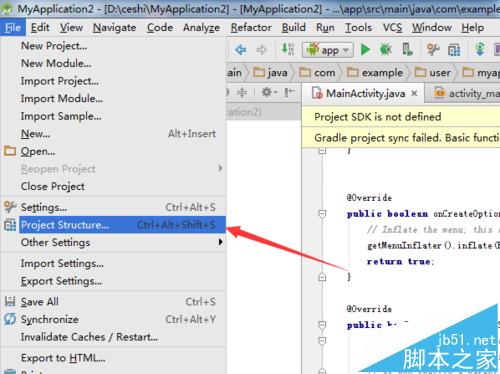Open the Tools menu

coord(358,28)
